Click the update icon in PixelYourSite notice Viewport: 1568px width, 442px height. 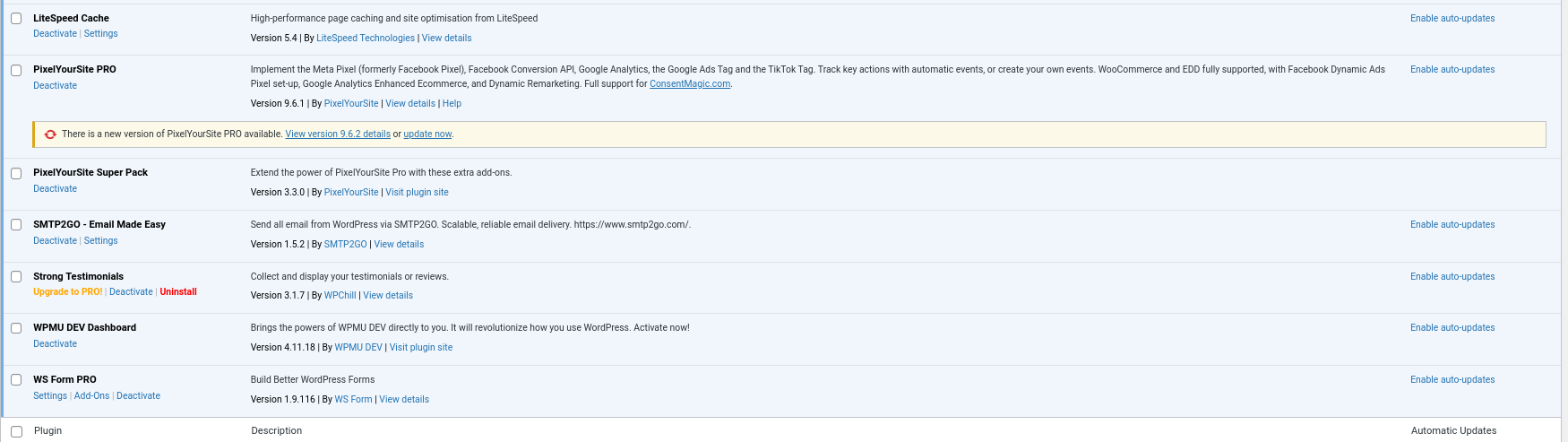tap(50, 134)
